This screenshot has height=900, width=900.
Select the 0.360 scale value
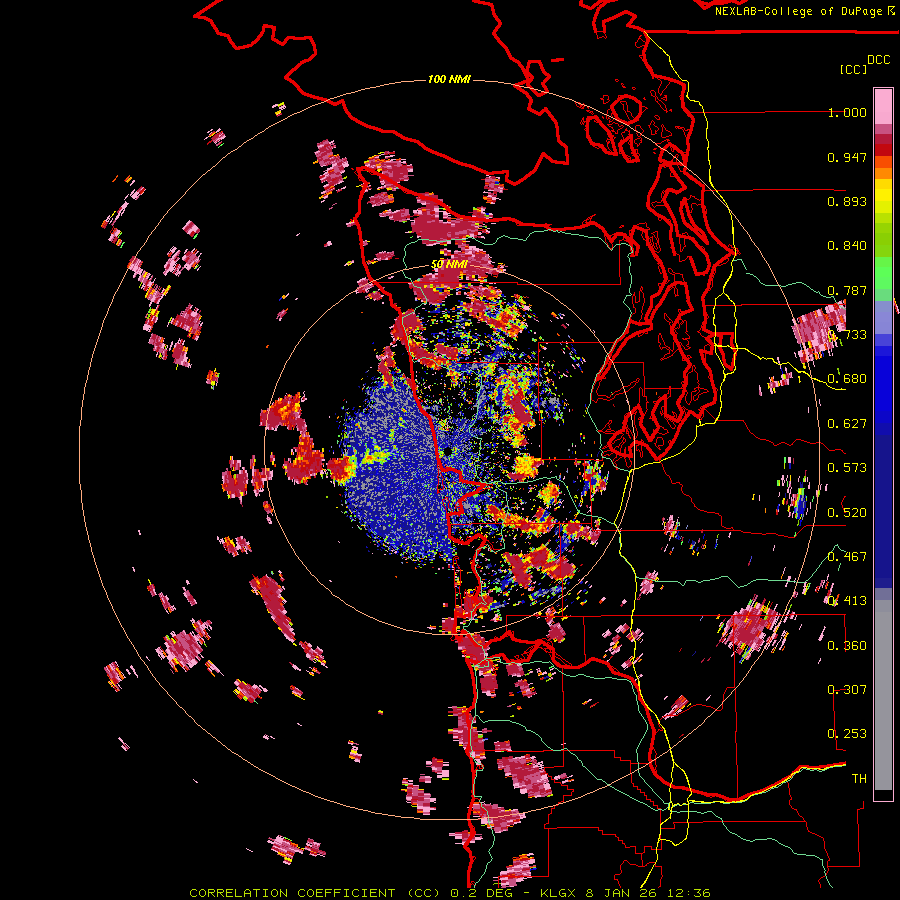click(847, 646)
